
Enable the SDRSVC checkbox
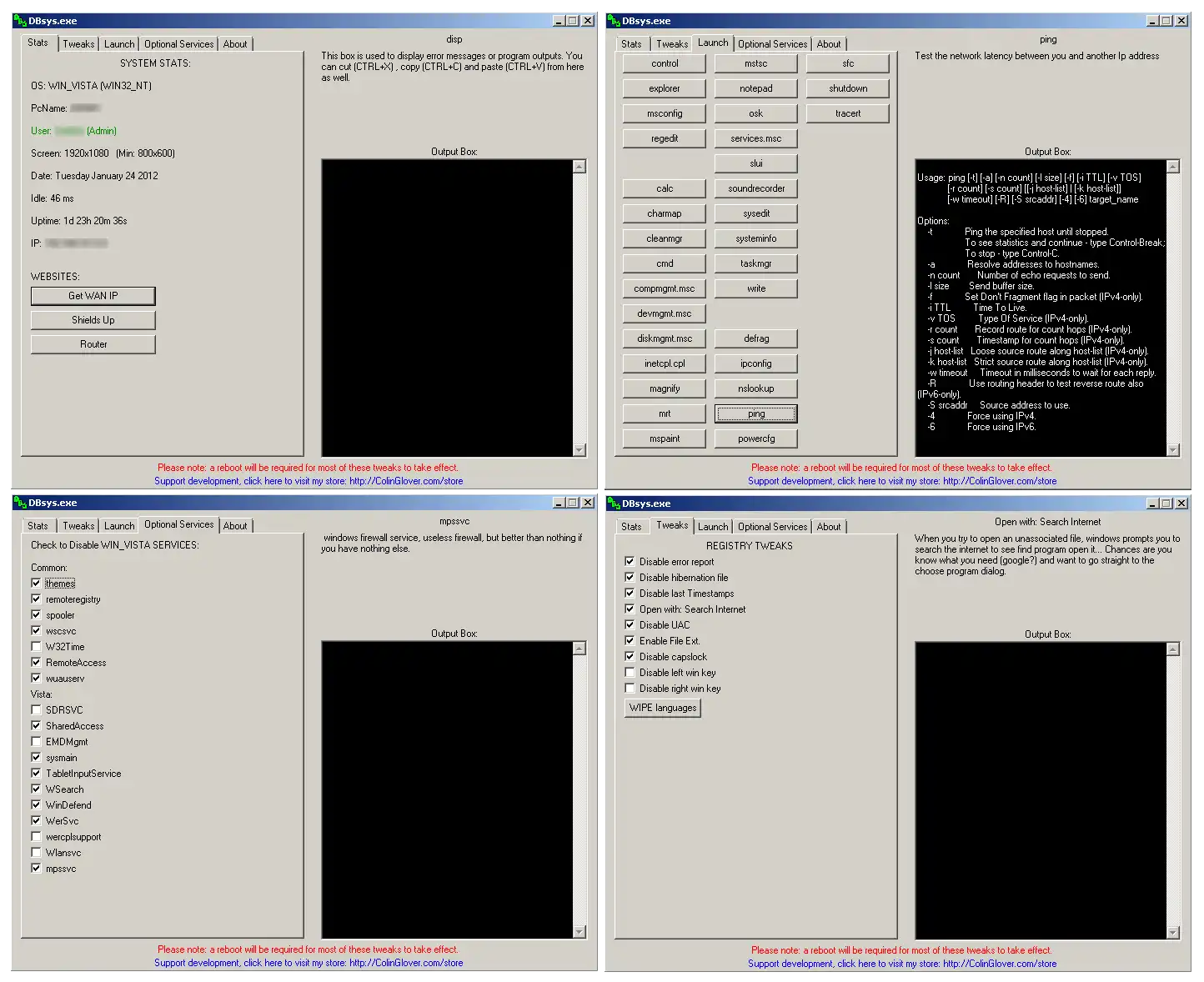tap(36, 709)
